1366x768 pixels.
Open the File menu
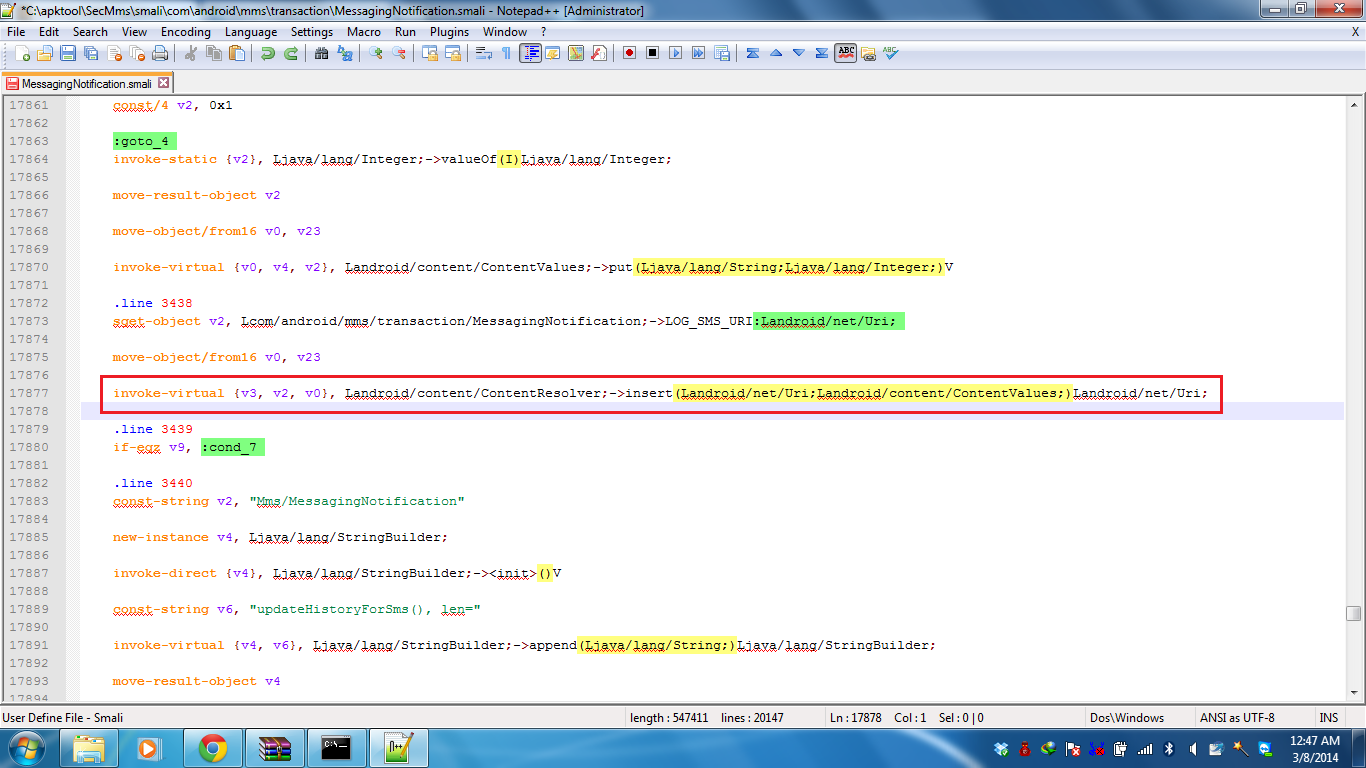click(16, 32)
